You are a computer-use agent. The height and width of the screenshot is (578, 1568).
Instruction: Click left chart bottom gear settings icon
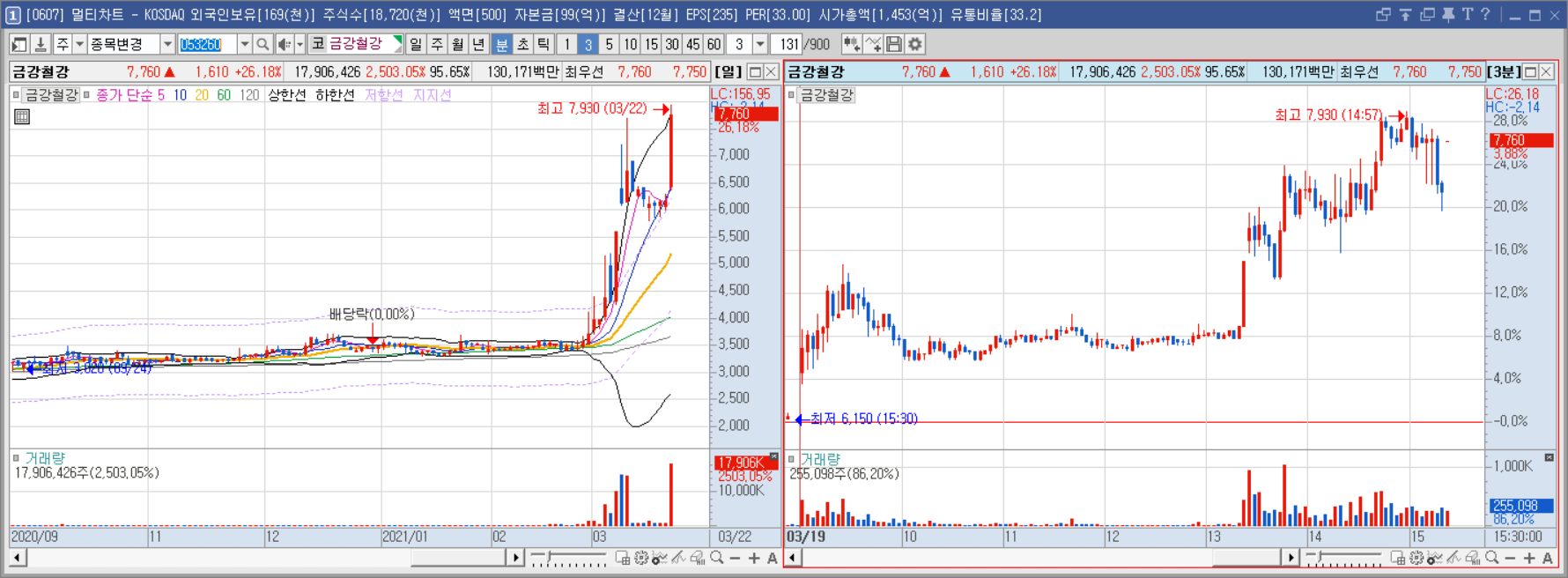click(641, 558)
